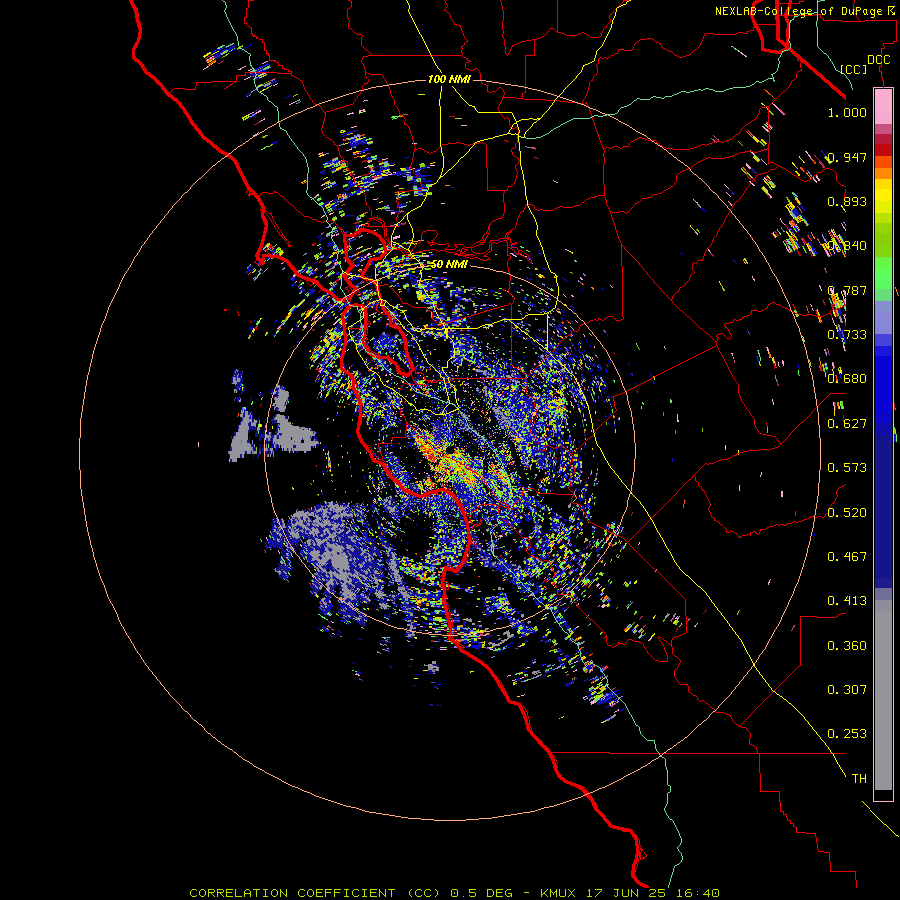Click the 0.413 scale value
The height and width of the screenshot is (900, 900).
pos(847,601)
